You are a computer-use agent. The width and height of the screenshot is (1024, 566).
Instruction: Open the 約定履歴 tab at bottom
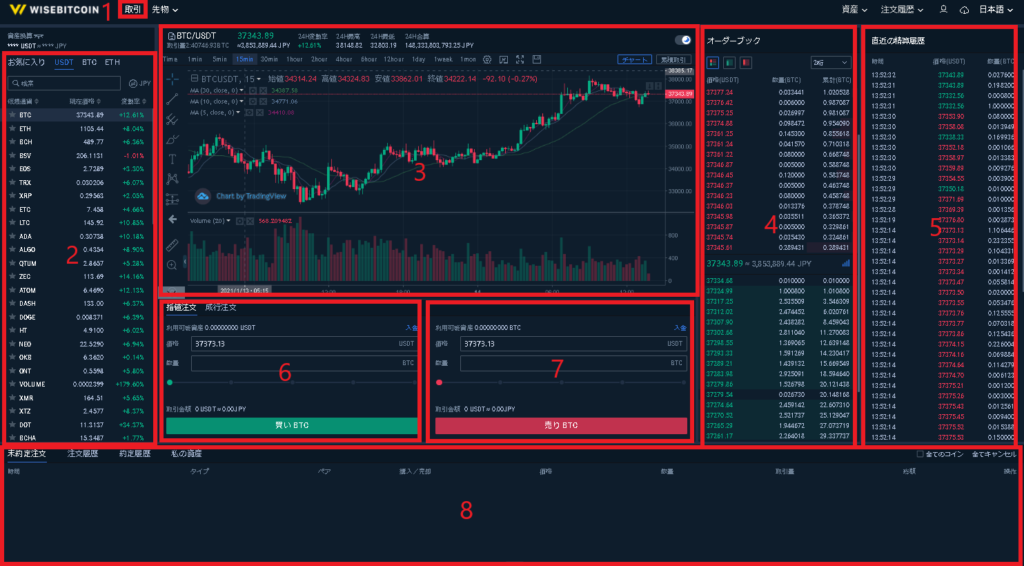coord(135,453)
